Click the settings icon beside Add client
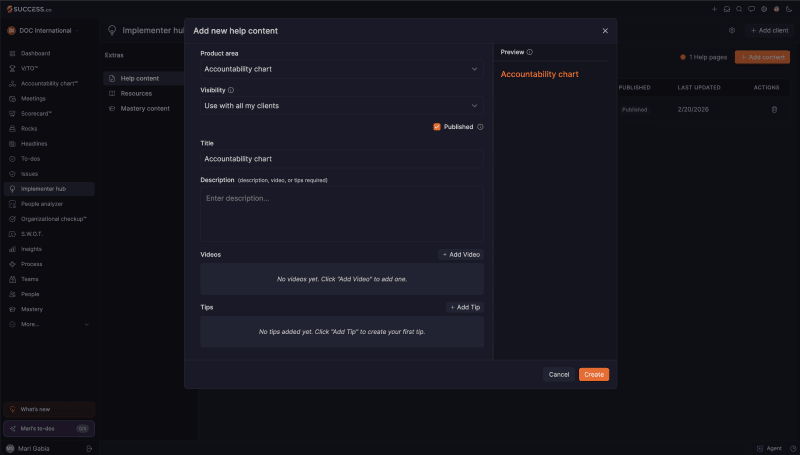800x455 pixels. point(732,31)
